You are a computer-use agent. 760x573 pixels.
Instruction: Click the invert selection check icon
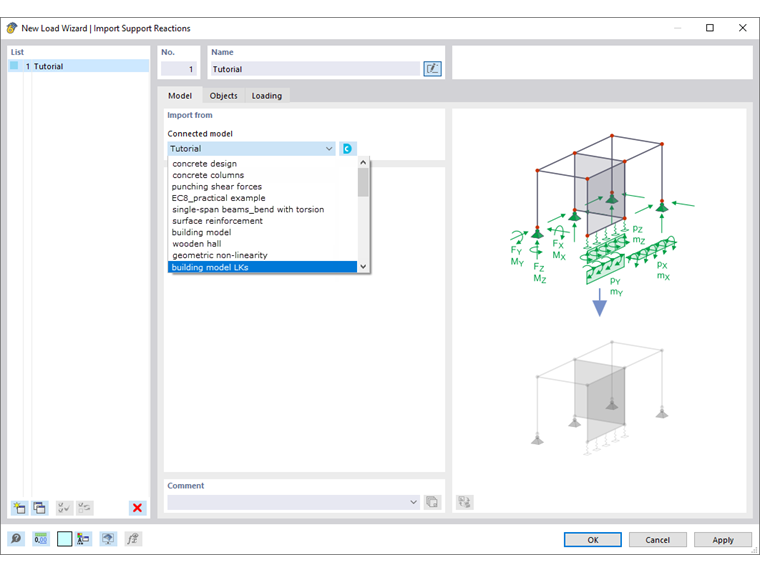84,508
